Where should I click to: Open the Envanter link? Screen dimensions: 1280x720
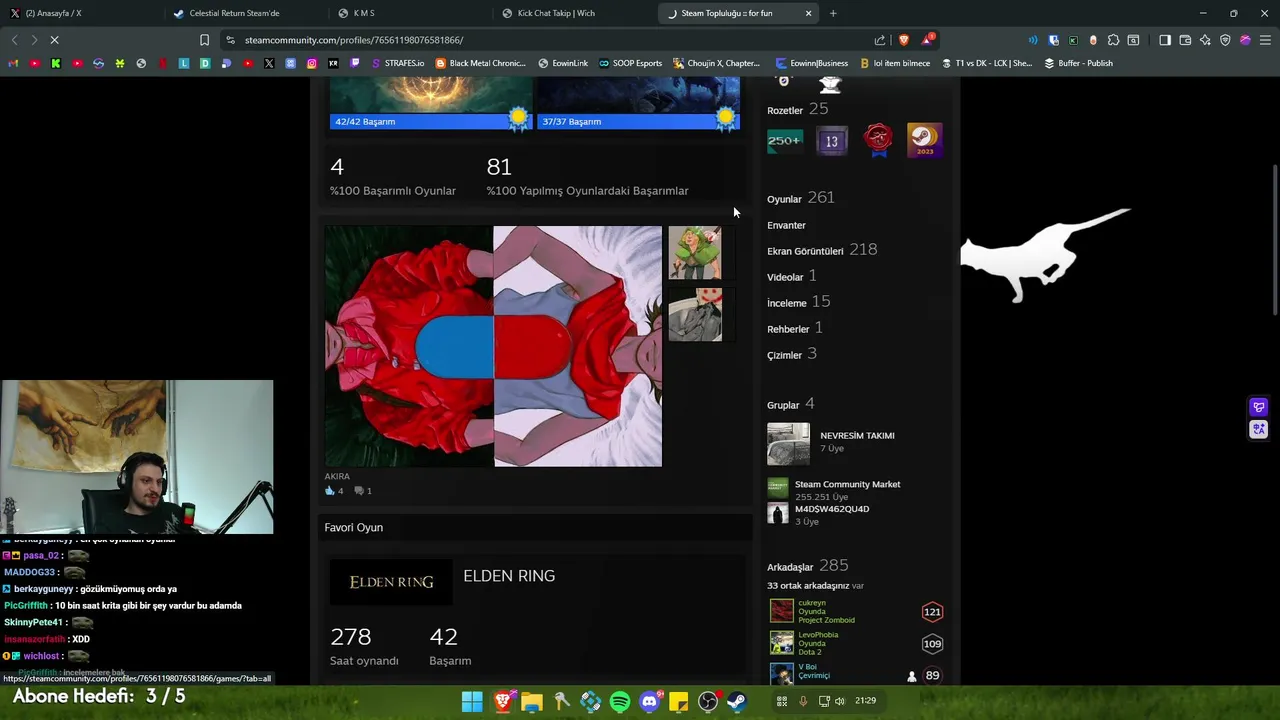[786, 225]
